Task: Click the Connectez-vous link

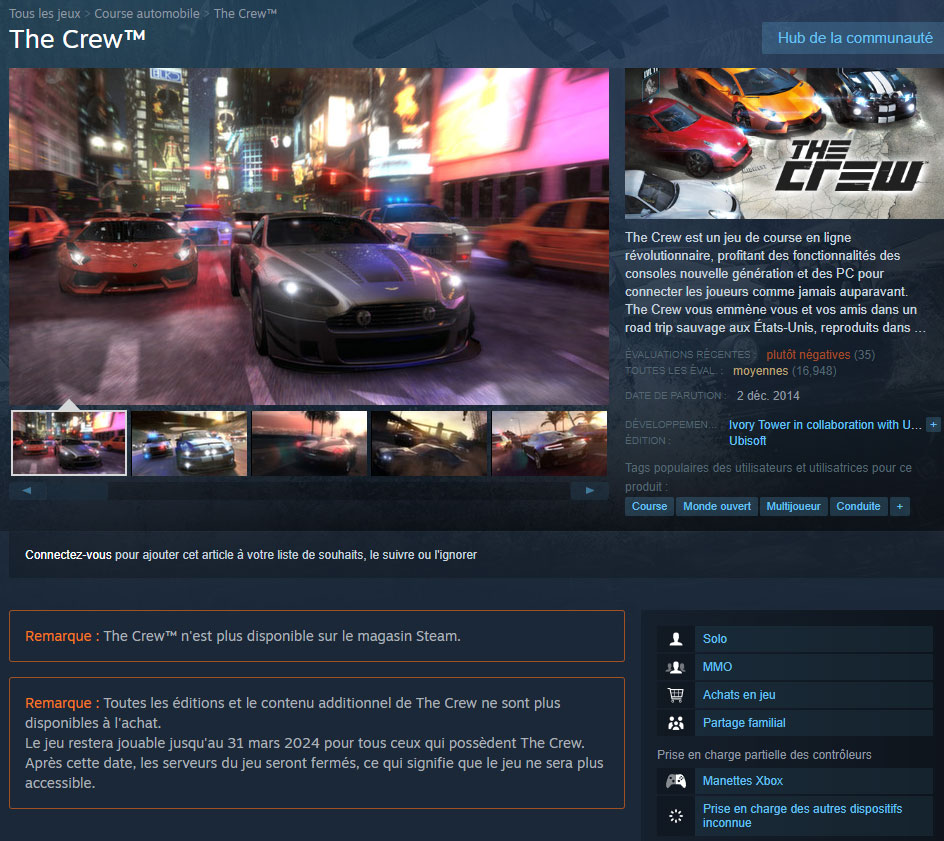Action: 68,554
